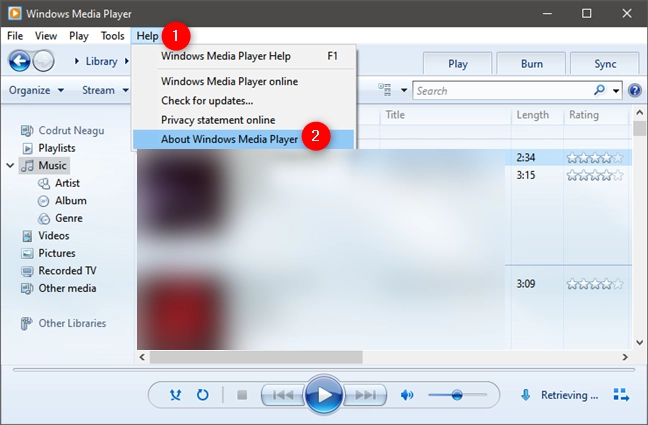Click the horizontal scrollbar right arrow
This screenshot has height=425, width=648.
(x=625, y=357)
